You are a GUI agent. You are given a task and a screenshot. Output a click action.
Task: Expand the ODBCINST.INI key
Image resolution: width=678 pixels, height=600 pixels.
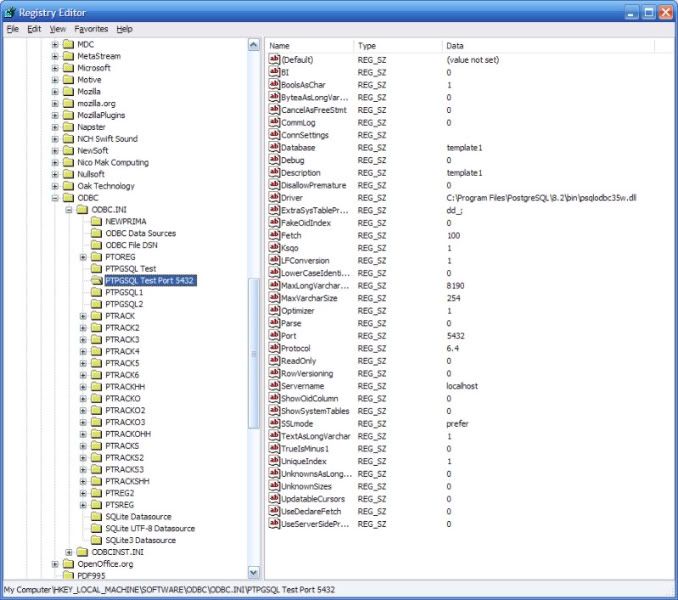point(69,552)
